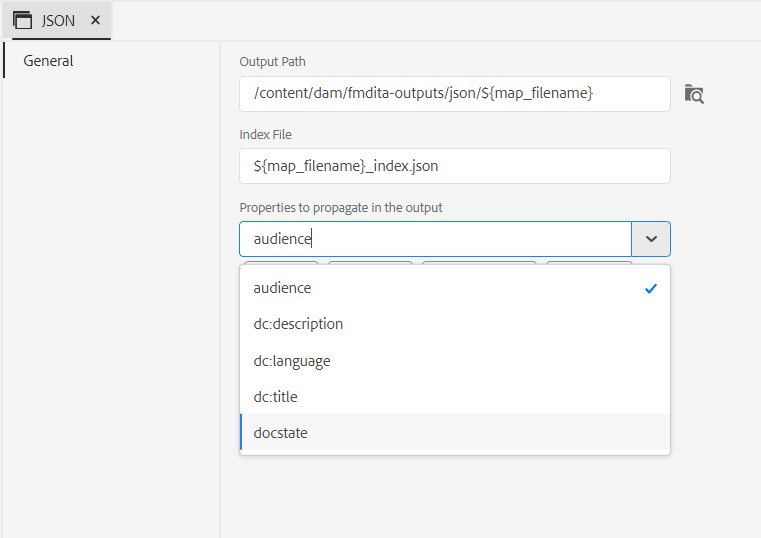Click the Output Path label

[272, 62]
